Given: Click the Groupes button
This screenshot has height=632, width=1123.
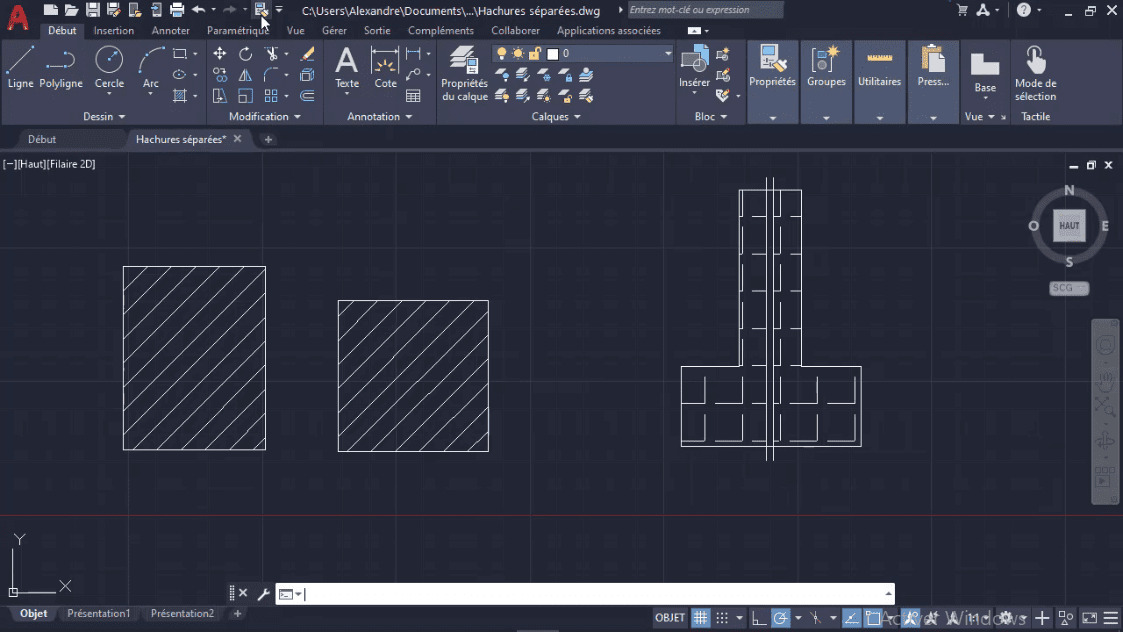Looking at the screenshot, I should (826, 70).
